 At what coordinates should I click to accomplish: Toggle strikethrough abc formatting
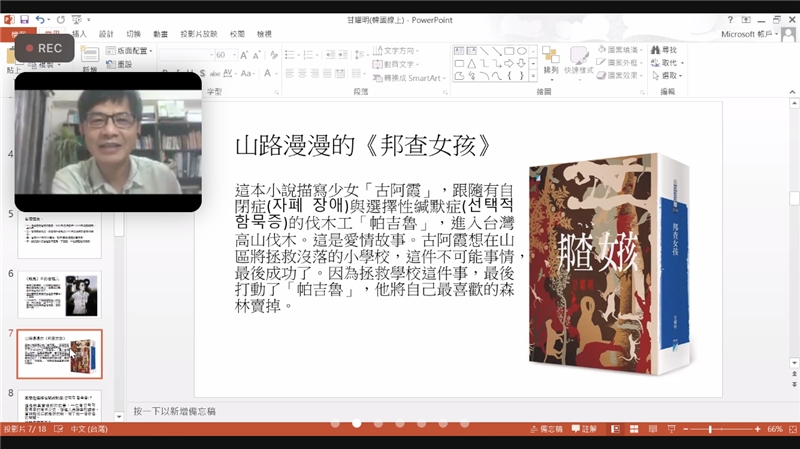point(215,73)
